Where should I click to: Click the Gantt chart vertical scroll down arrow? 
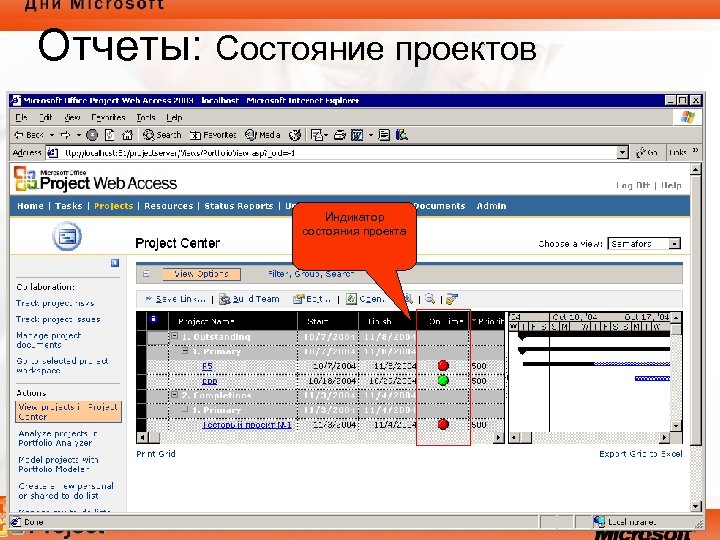[676, 426]
